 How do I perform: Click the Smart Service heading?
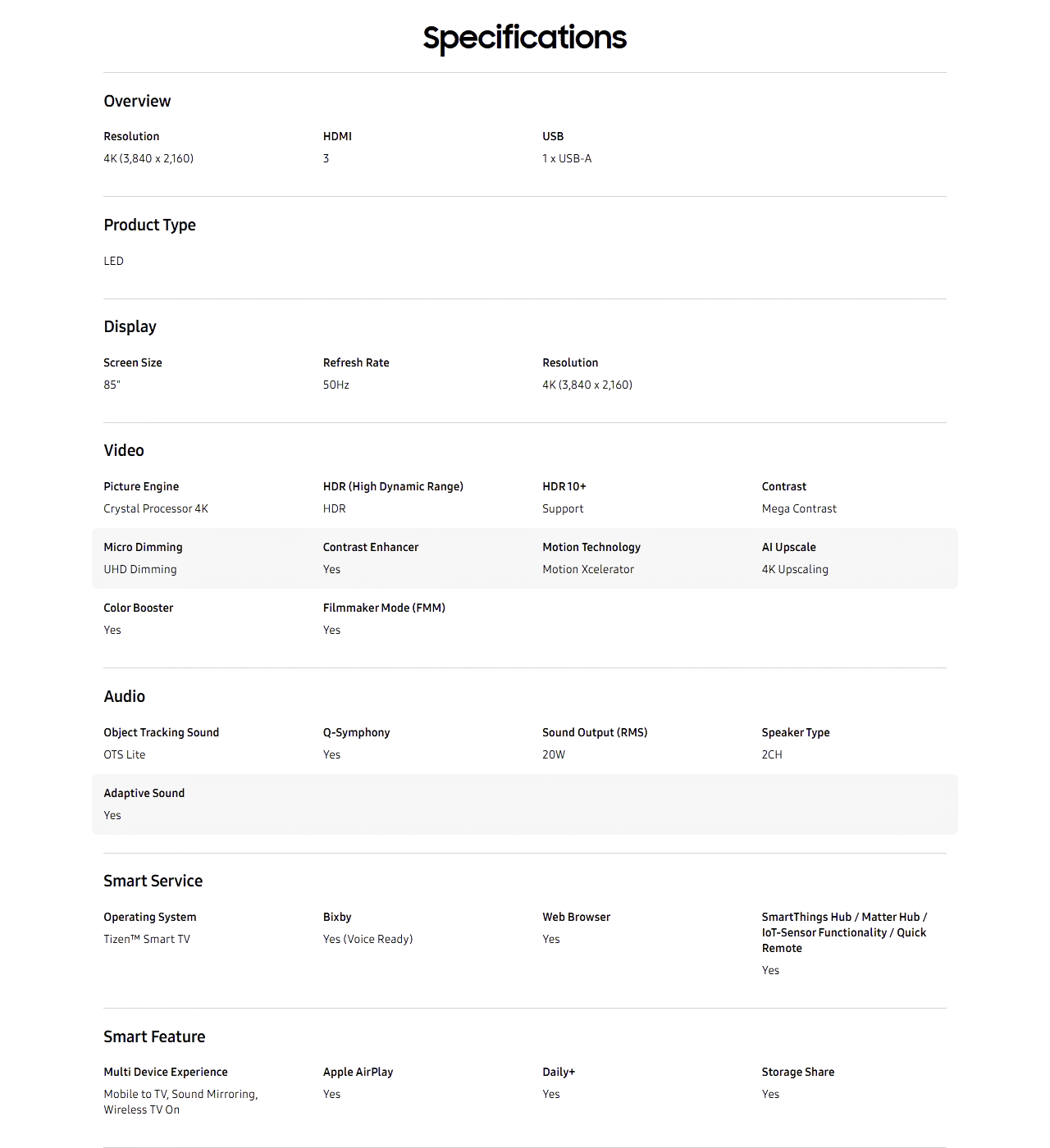coord(153,881)
